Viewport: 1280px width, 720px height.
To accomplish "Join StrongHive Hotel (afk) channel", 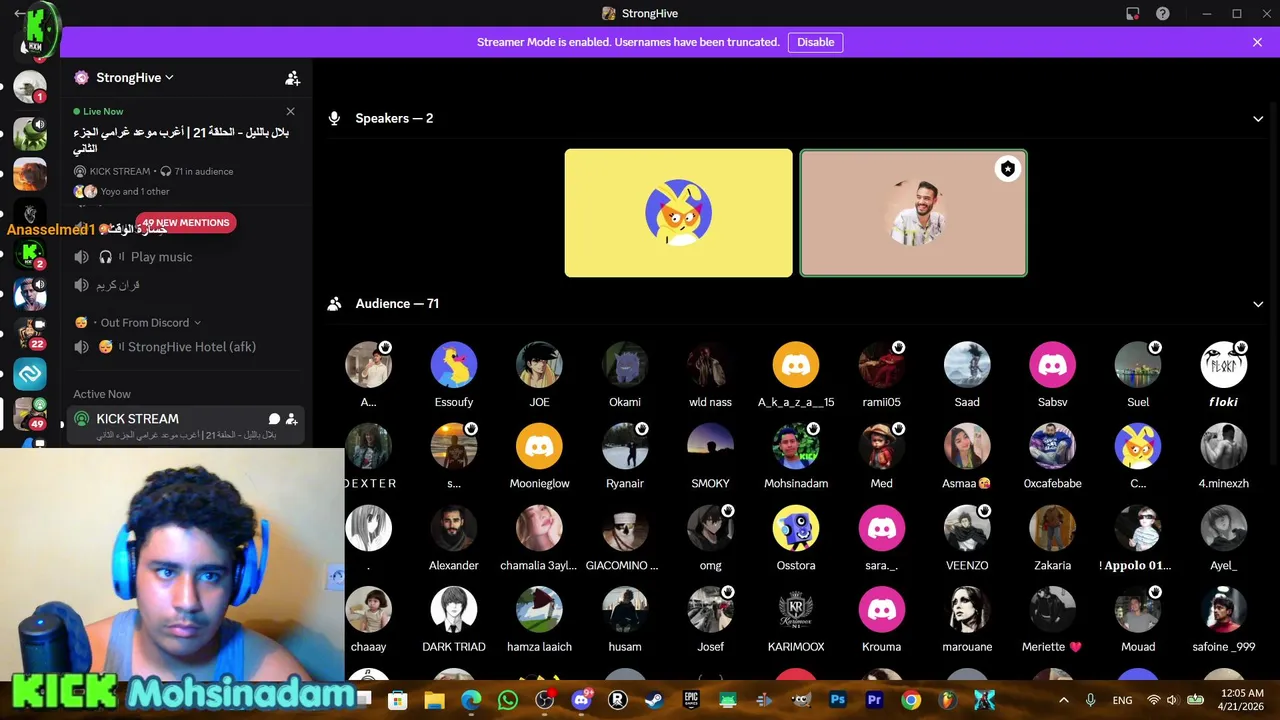I will click(x=186, y=347).
